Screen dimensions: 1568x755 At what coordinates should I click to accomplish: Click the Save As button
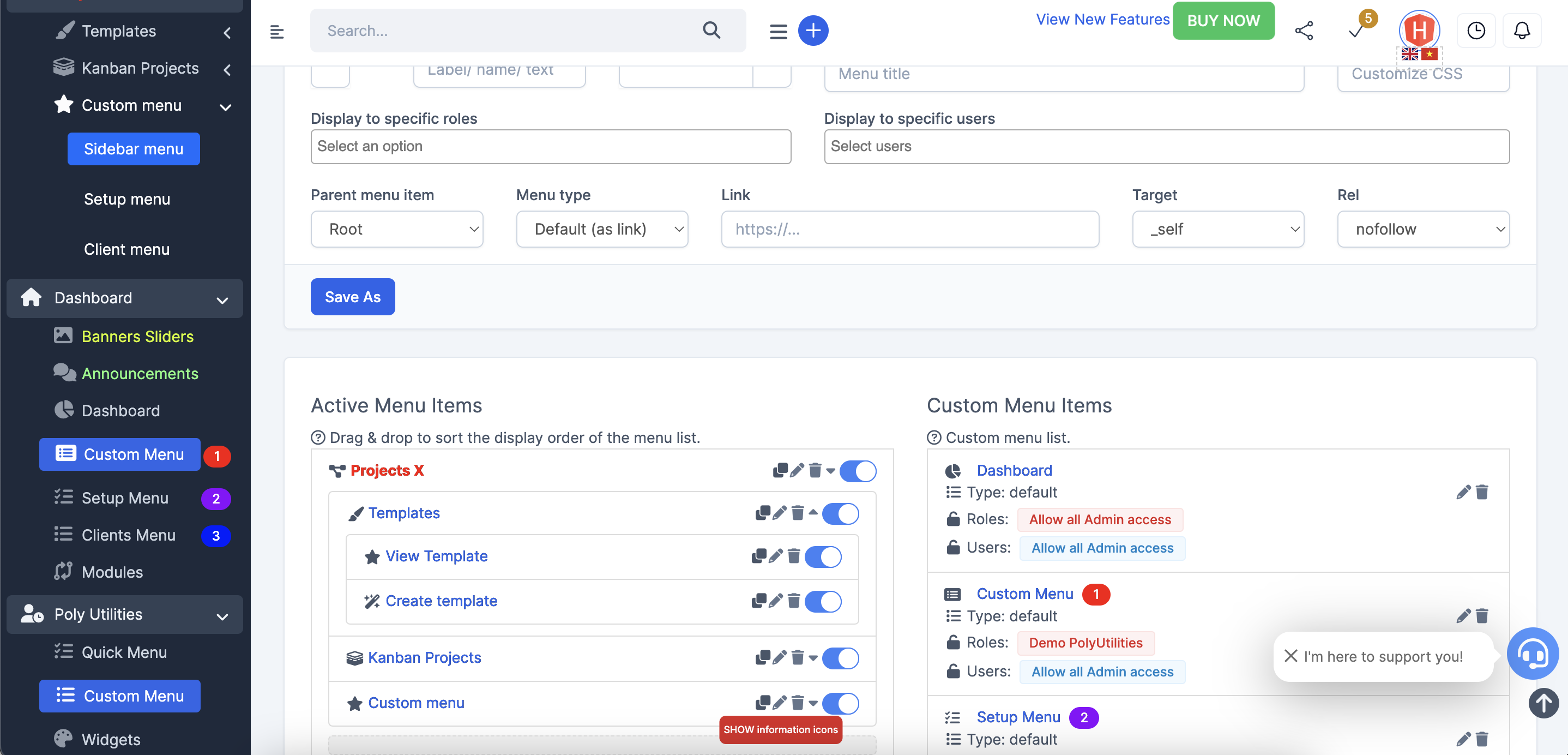[x=352, y=297]
